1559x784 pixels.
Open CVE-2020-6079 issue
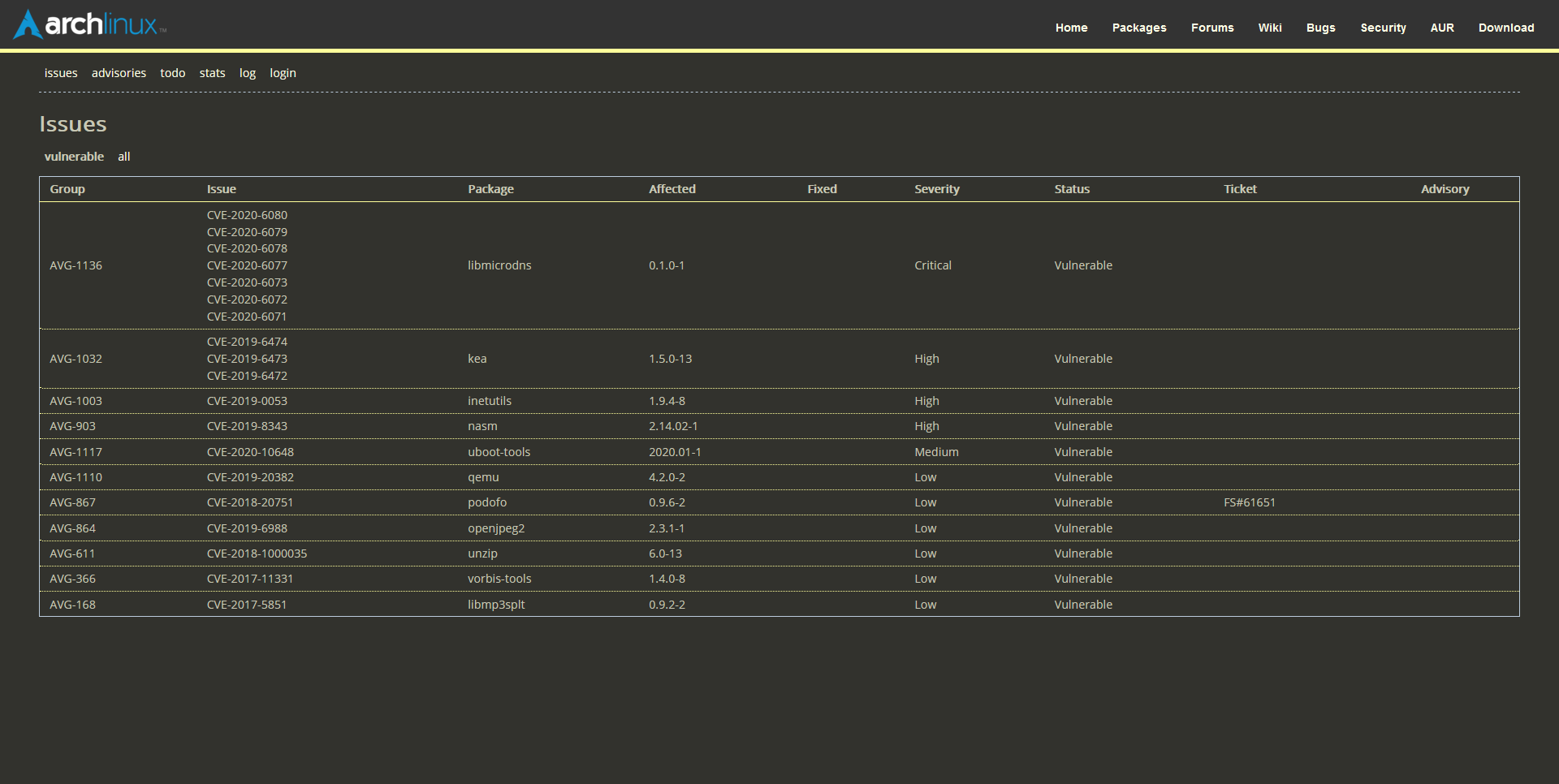point(247,232)
